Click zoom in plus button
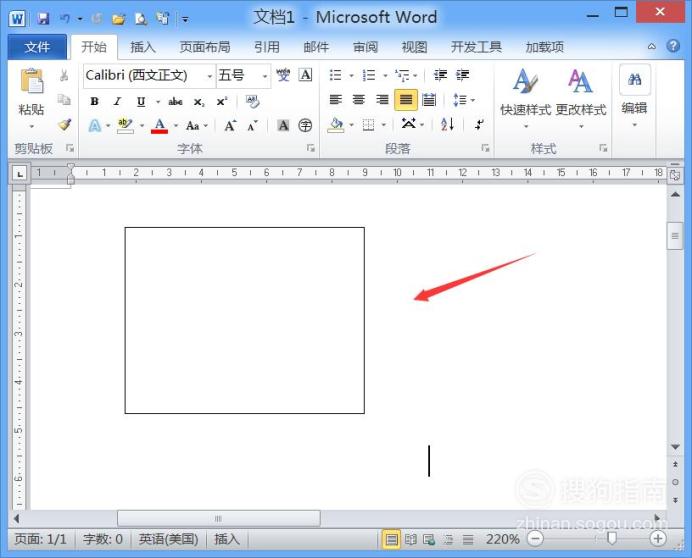 [658, 539]
